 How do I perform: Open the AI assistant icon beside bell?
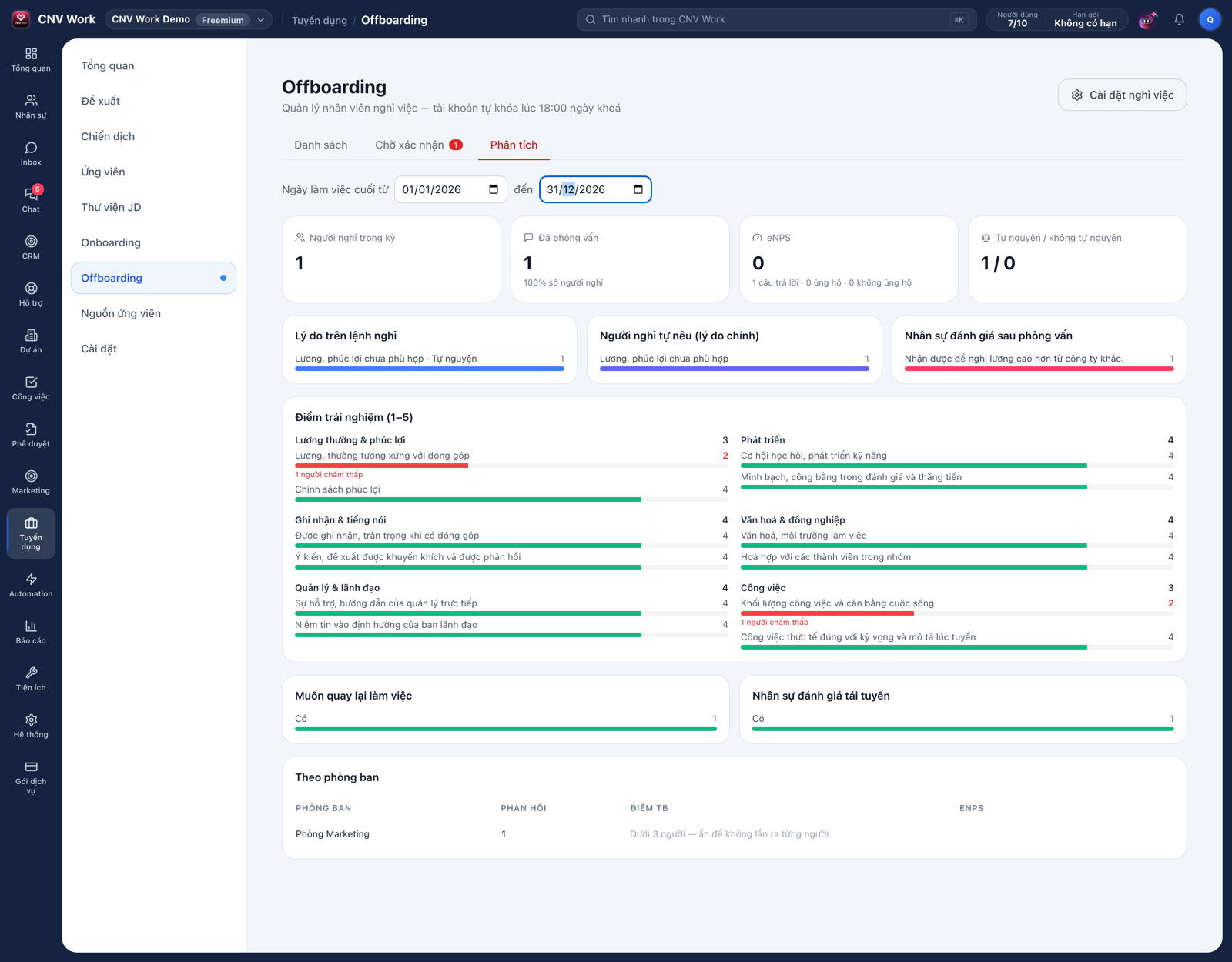[1147, 20]
